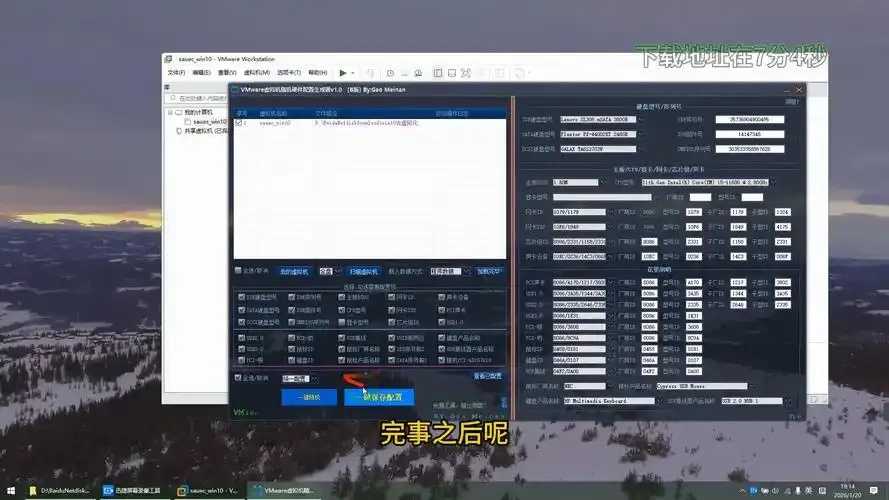The height and width of the screenshot is (500, 889).
Task: Collapse the 我的计算机 tree node
Action: pyautogui.click(x=170, y=112)
